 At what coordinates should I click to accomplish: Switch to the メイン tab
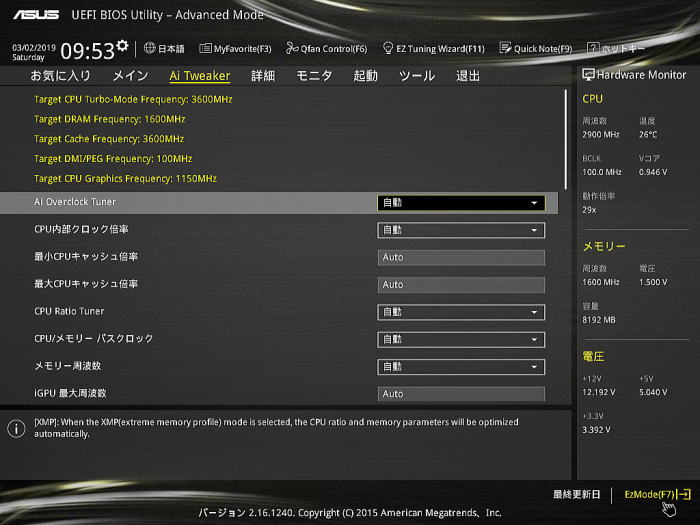coord(130,75)
